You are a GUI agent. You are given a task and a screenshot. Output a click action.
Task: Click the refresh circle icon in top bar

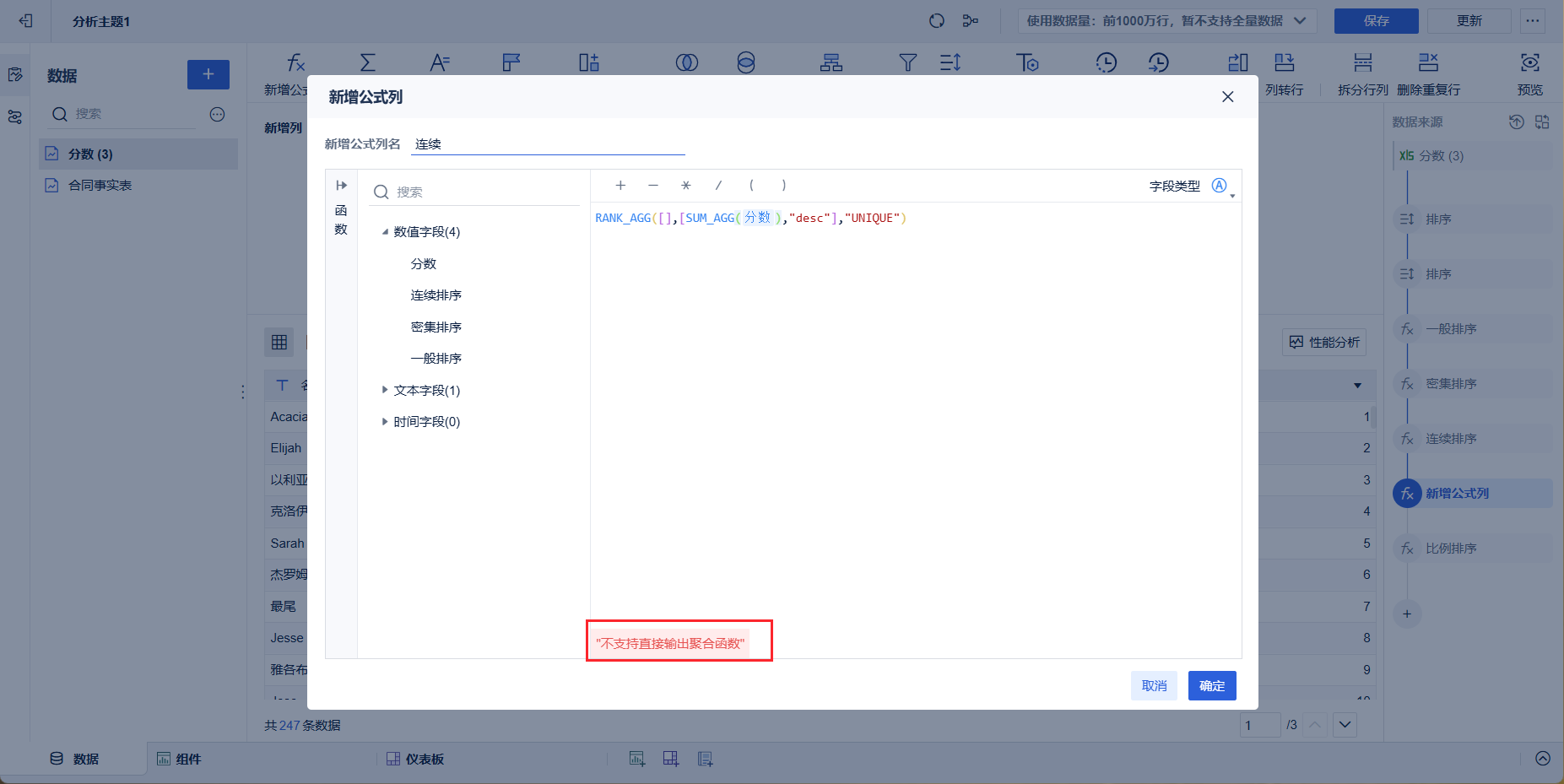[x=937, y=20]
